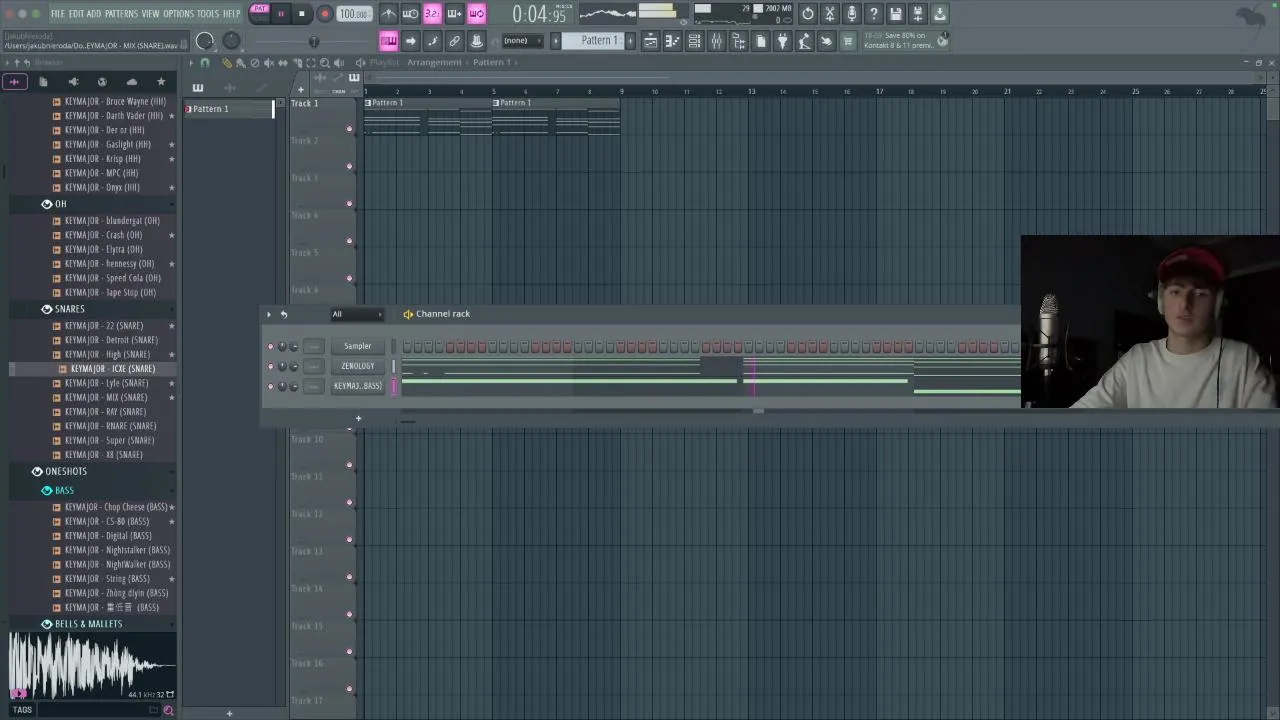Click the Arrangement breadcrumb in playlist
1280x720 pixels.
point(434,62)
